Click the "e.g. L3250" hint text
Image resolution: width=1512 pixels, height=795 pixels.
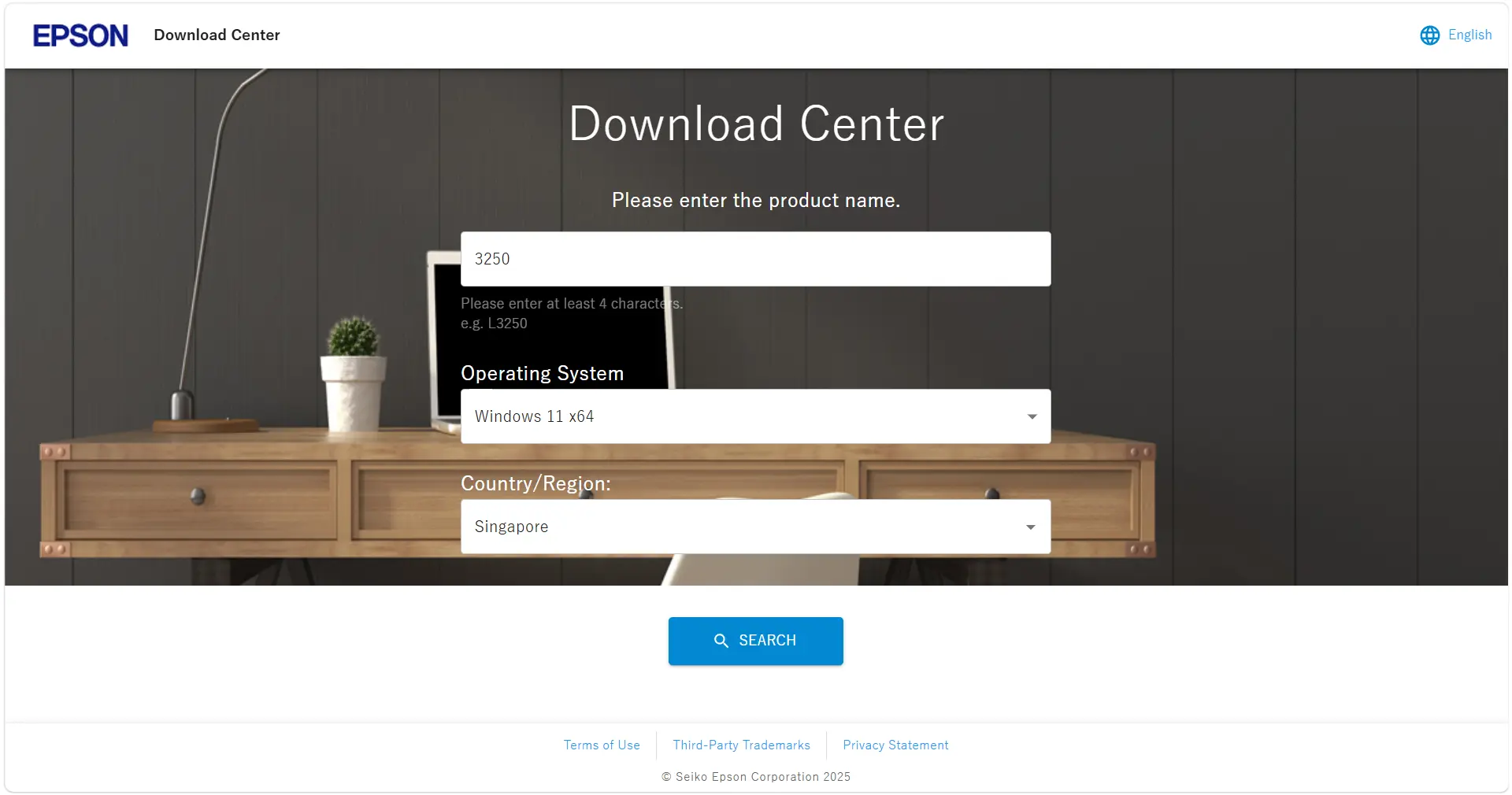[494, 324]
